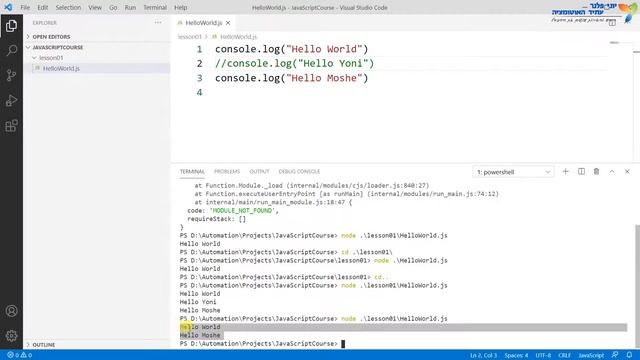Open errors and warnings status item
Viewport: 640px width, 360px height.
point(20,355)
